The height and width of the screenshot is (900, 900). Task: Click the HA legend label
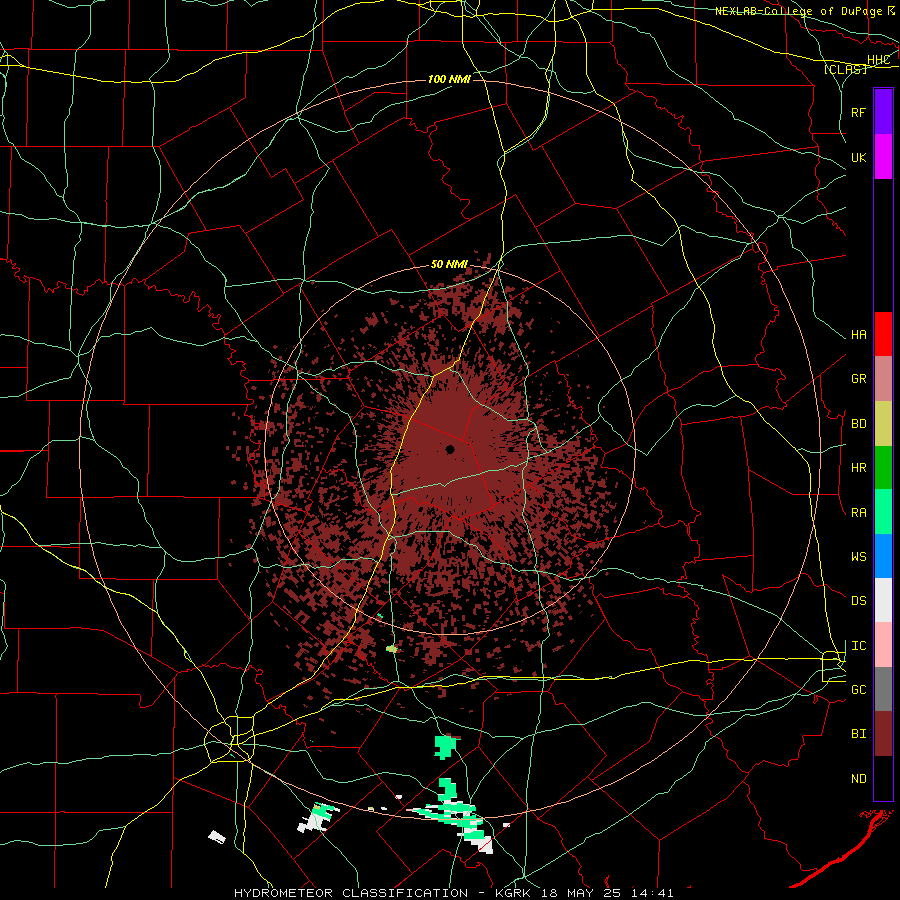pyautogui.click(x=859, y=334)
